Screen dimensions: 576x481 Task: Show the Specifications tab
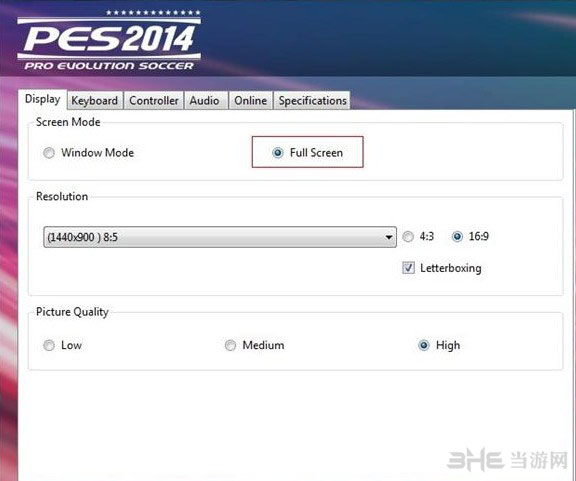(x=312, y=101)
